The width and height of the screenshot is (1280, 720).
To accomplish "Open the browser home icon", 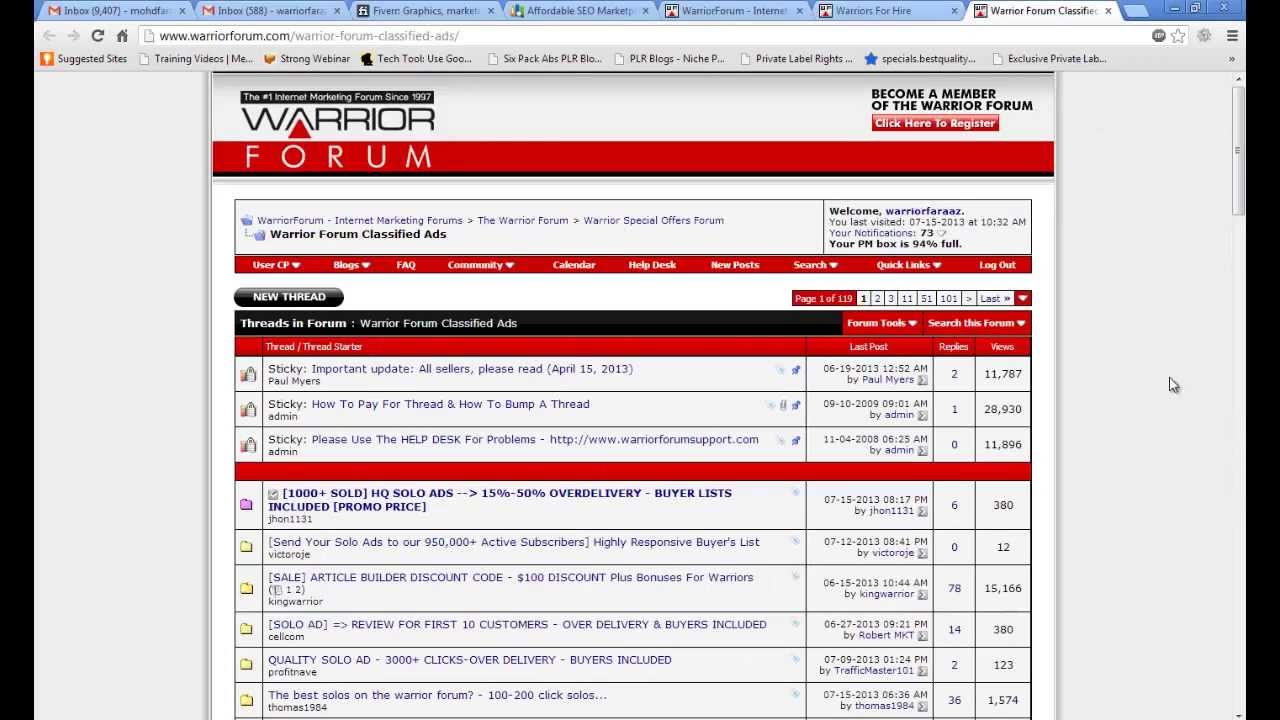I will [122, 36].
